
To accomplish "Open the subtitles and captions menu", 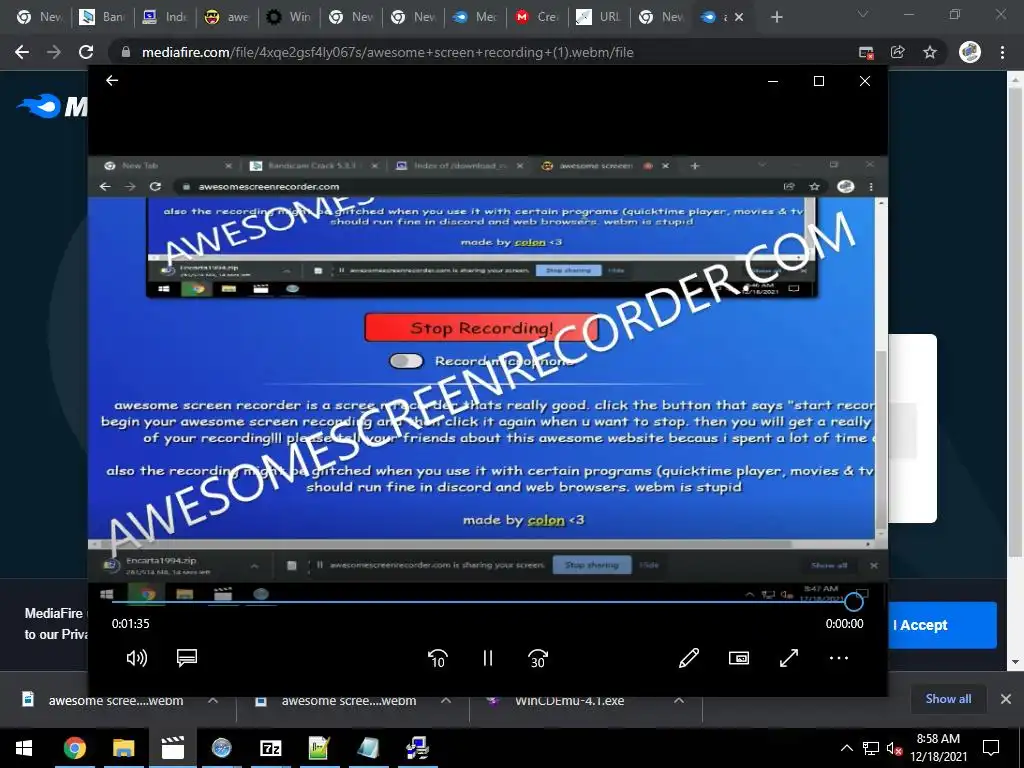I will 187,658.
